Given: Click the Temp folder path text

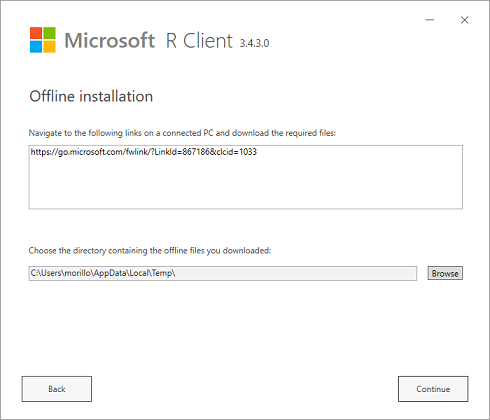Looking at the screenshot, I should pos(103,273).
